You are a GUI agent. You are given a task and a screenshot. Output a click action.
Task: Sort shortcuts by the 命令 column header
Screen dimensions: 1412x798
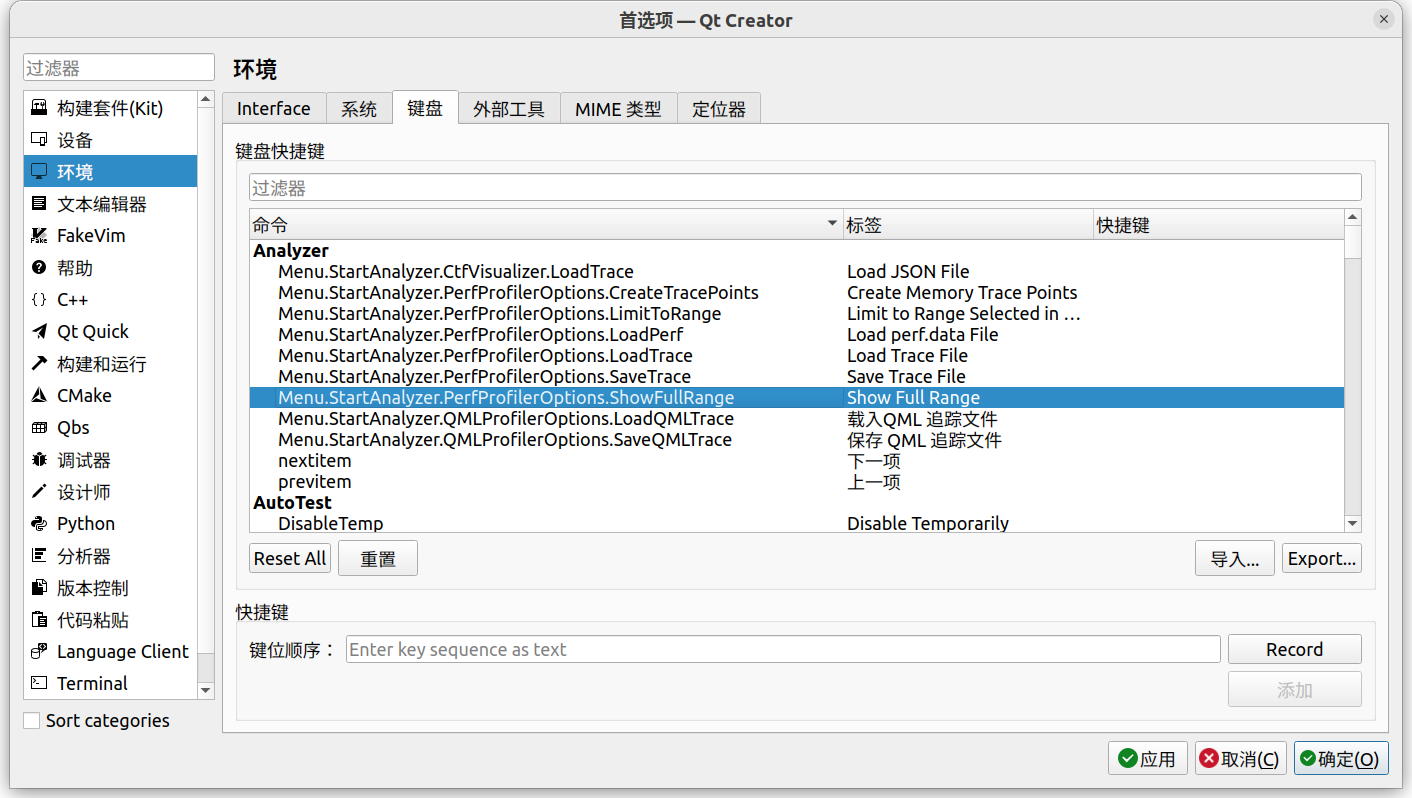546,225
